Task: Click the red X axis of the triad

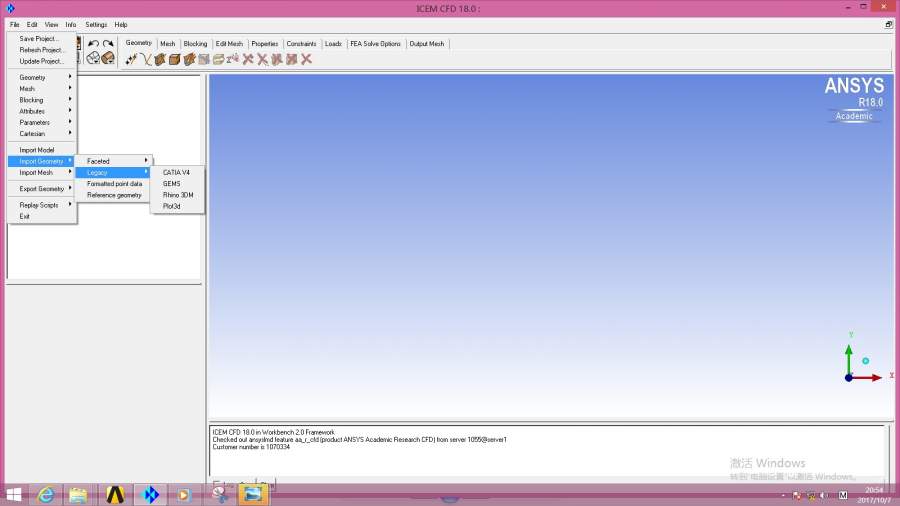Action: pos(868,377)
